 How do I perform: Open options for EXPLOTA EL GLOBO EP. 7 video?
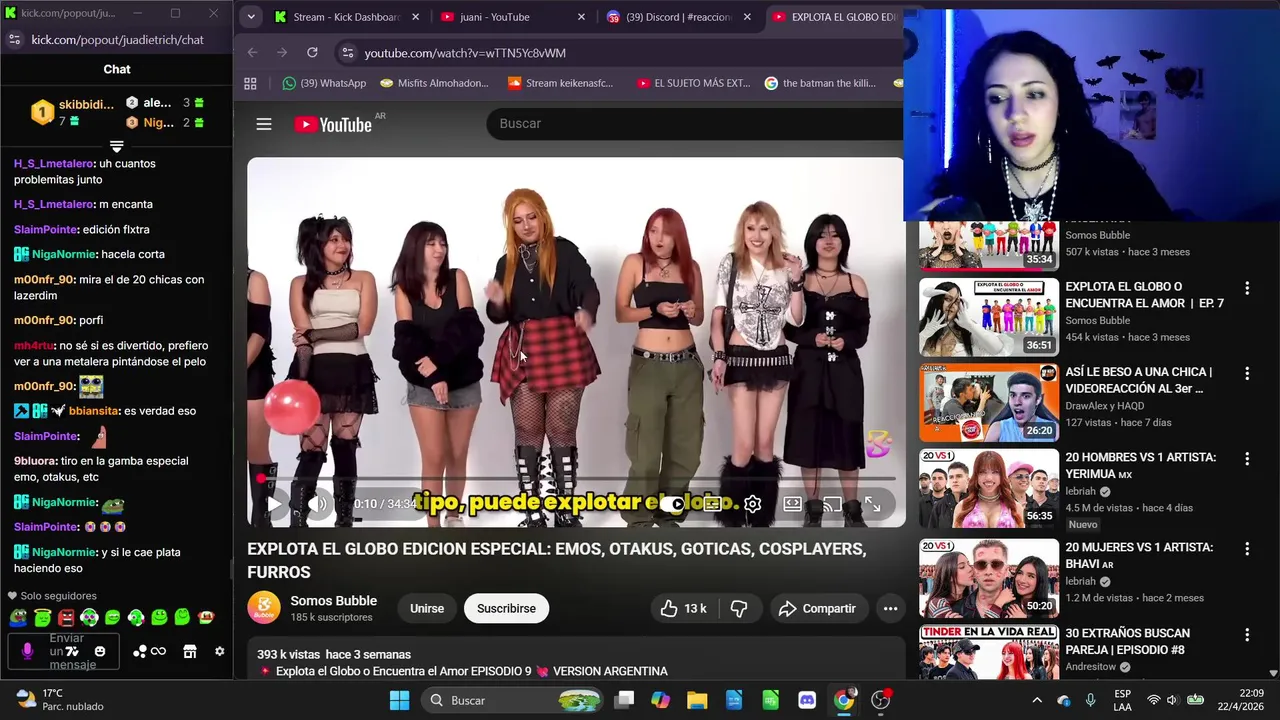click(x=1246, y=288)
